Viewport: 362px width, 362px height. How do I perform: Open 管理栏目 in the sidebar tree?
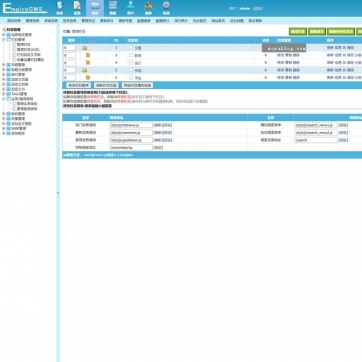(24, 44)
